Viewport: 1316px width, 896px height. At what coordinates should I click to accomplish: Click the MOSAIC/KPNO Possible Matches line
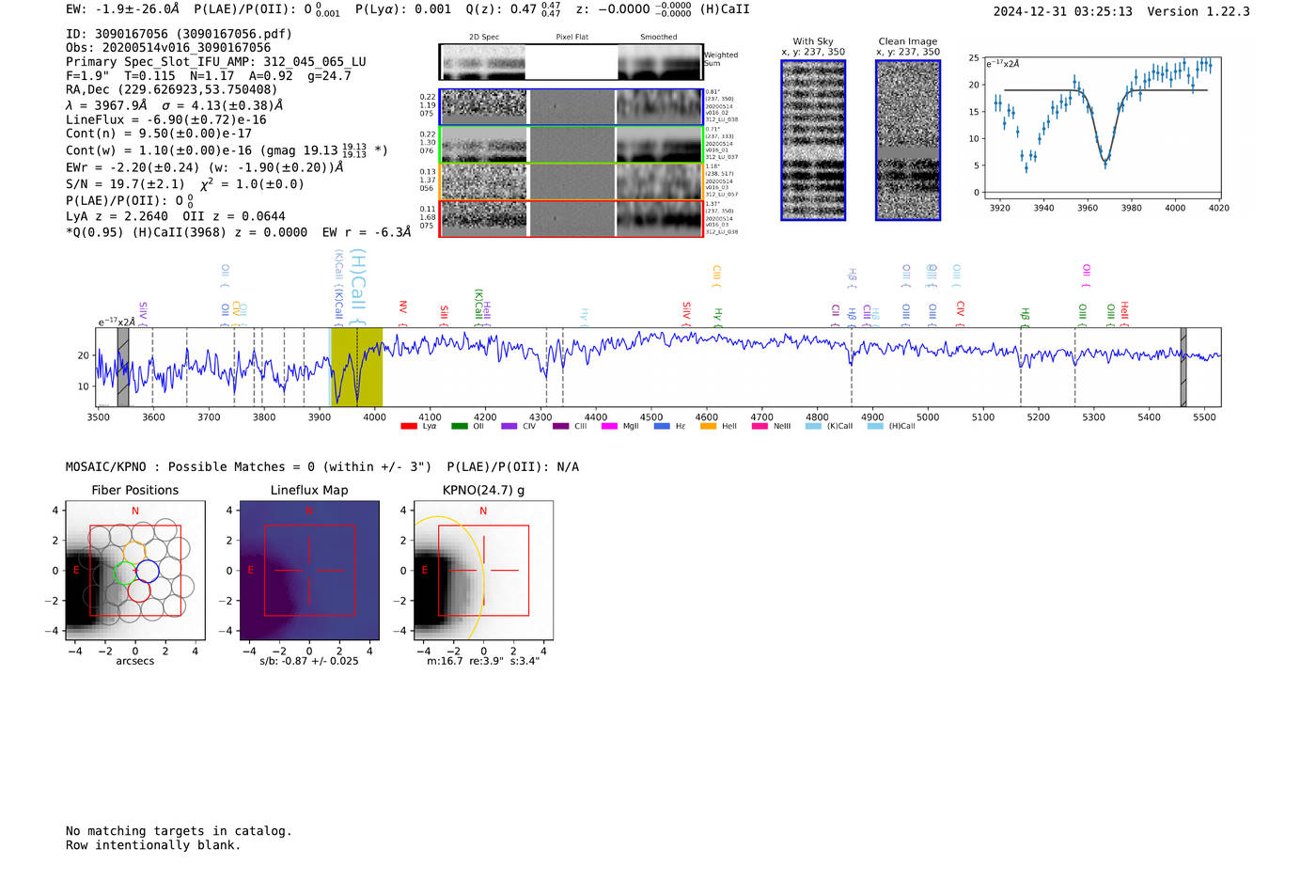point(322,467)
